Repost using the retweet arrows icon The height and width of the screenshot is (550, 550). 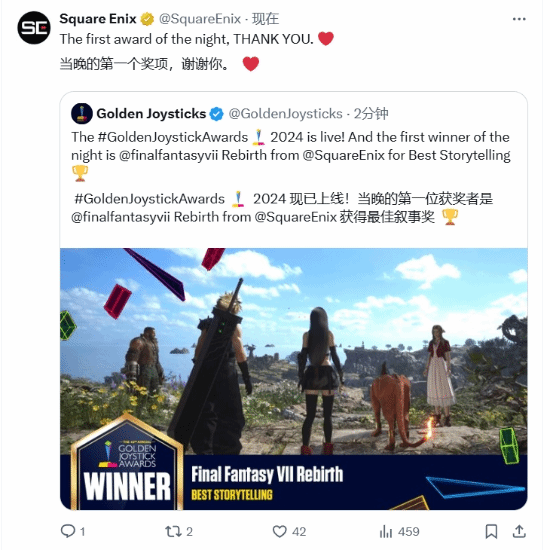click(173, 531)
